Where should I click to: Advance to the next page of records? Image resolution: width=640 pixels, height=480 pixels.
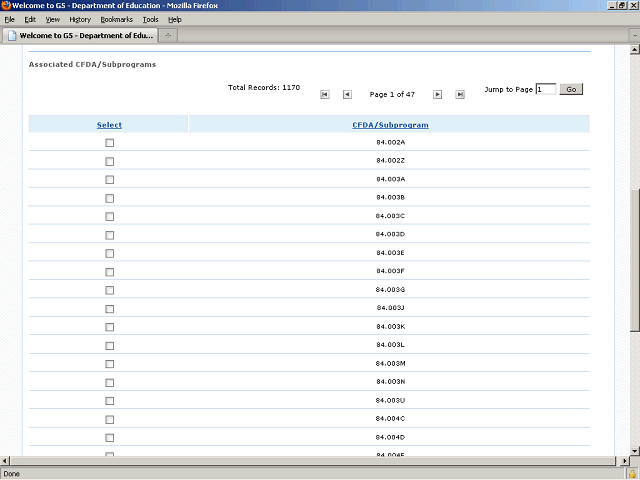point(437,95)
